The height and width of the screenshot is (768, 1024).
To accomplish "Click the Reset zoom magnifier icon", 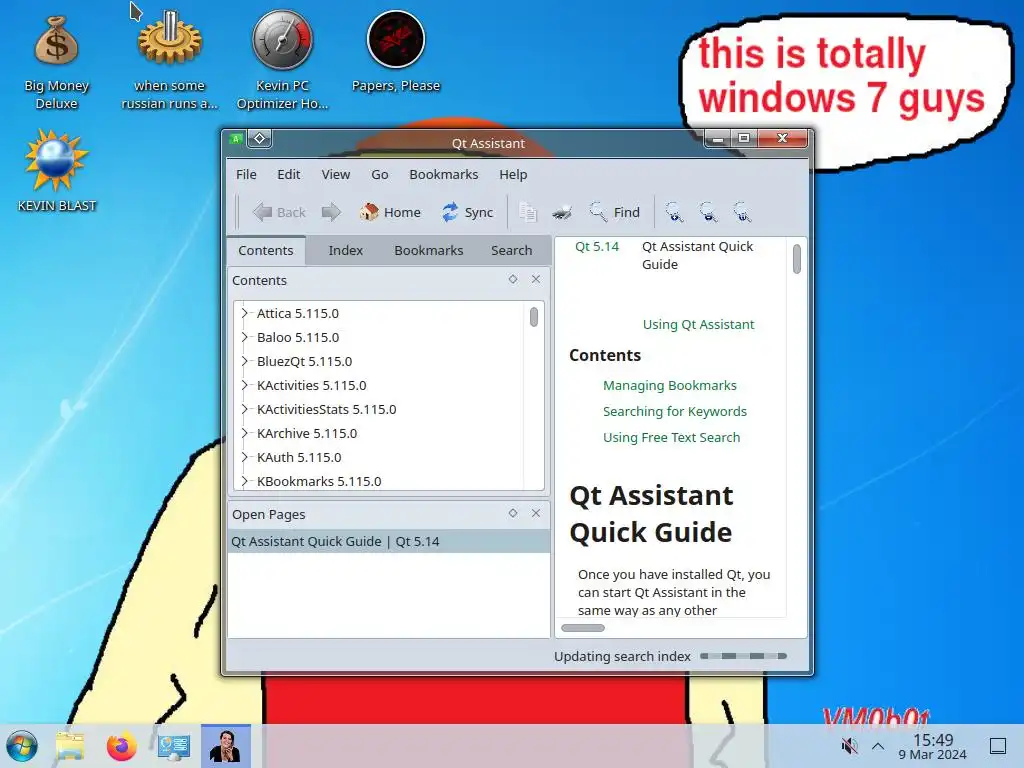I will [742, 212].
